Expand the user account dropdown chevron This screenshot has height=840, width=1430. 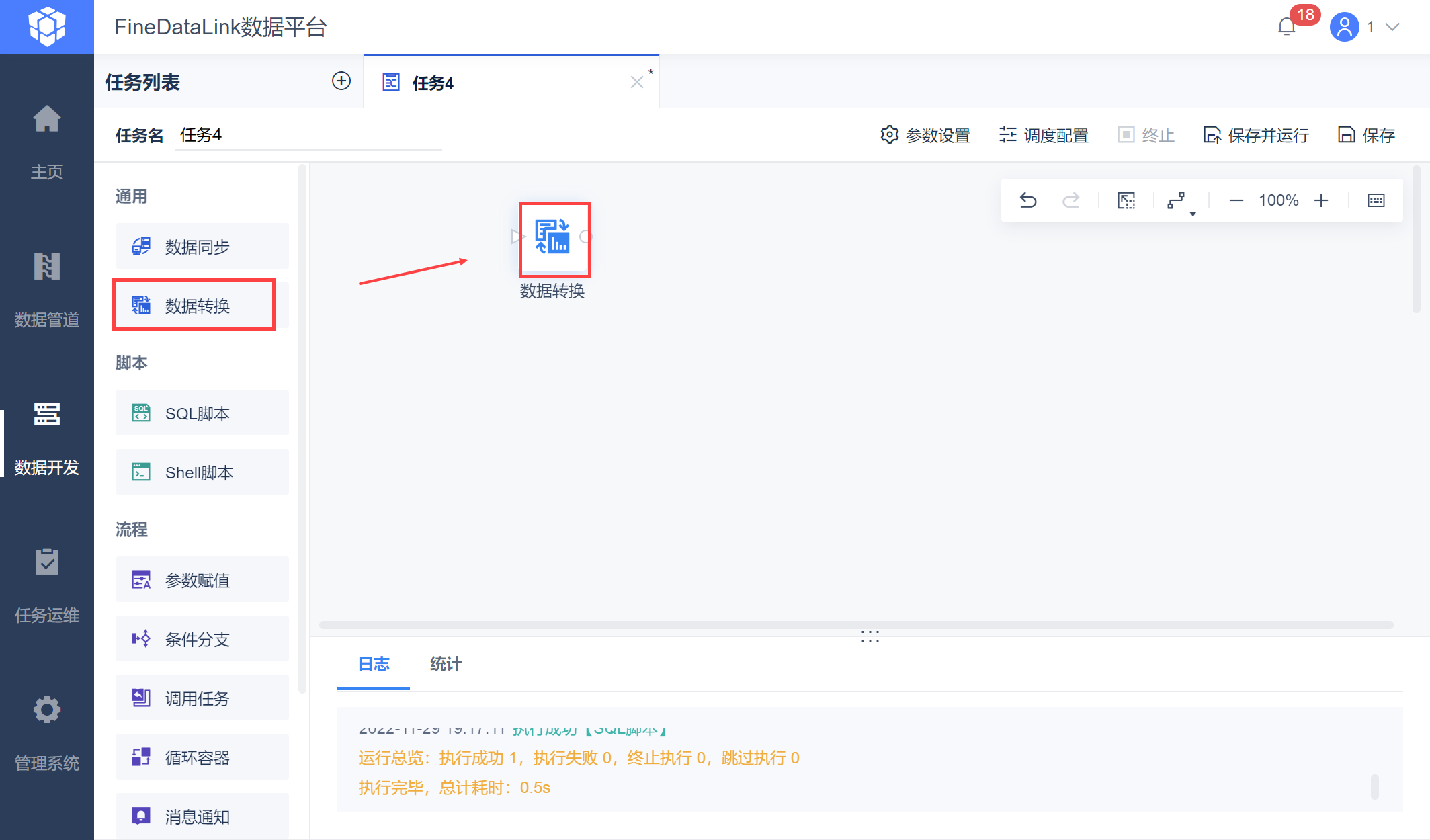pos(1394,27)
